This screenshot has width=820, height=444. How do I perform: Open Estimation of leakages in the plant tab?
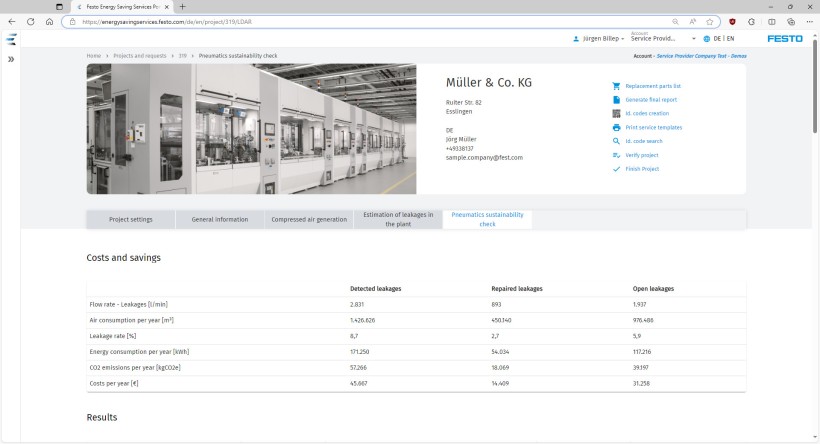[x=398, y=219]
